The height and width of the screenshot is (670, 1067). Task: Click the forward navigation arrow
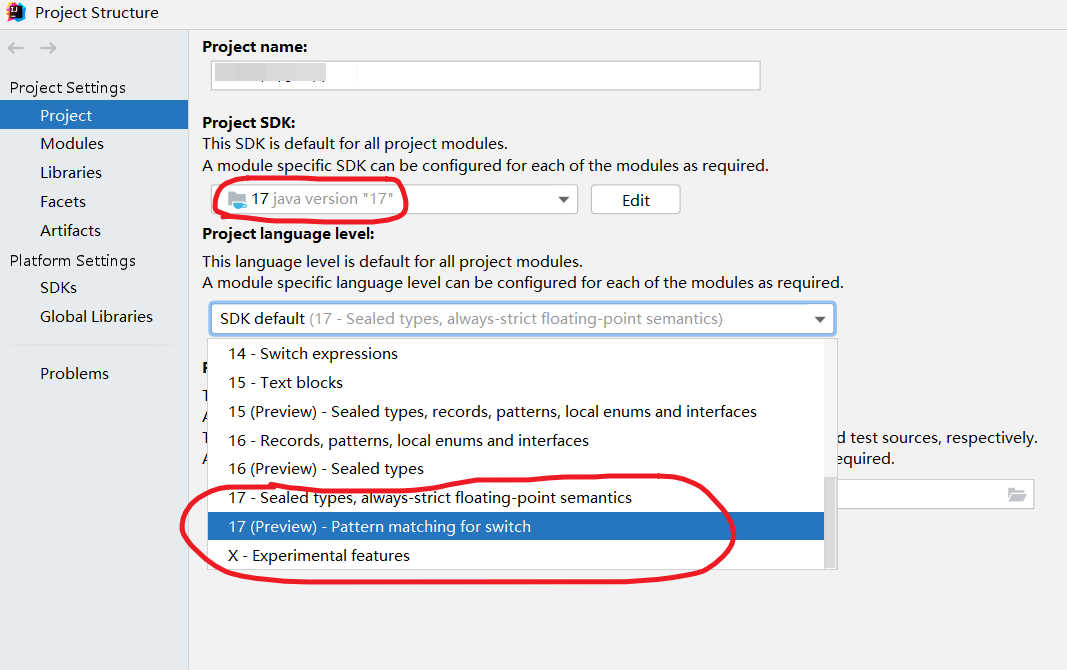click(48, 48)
